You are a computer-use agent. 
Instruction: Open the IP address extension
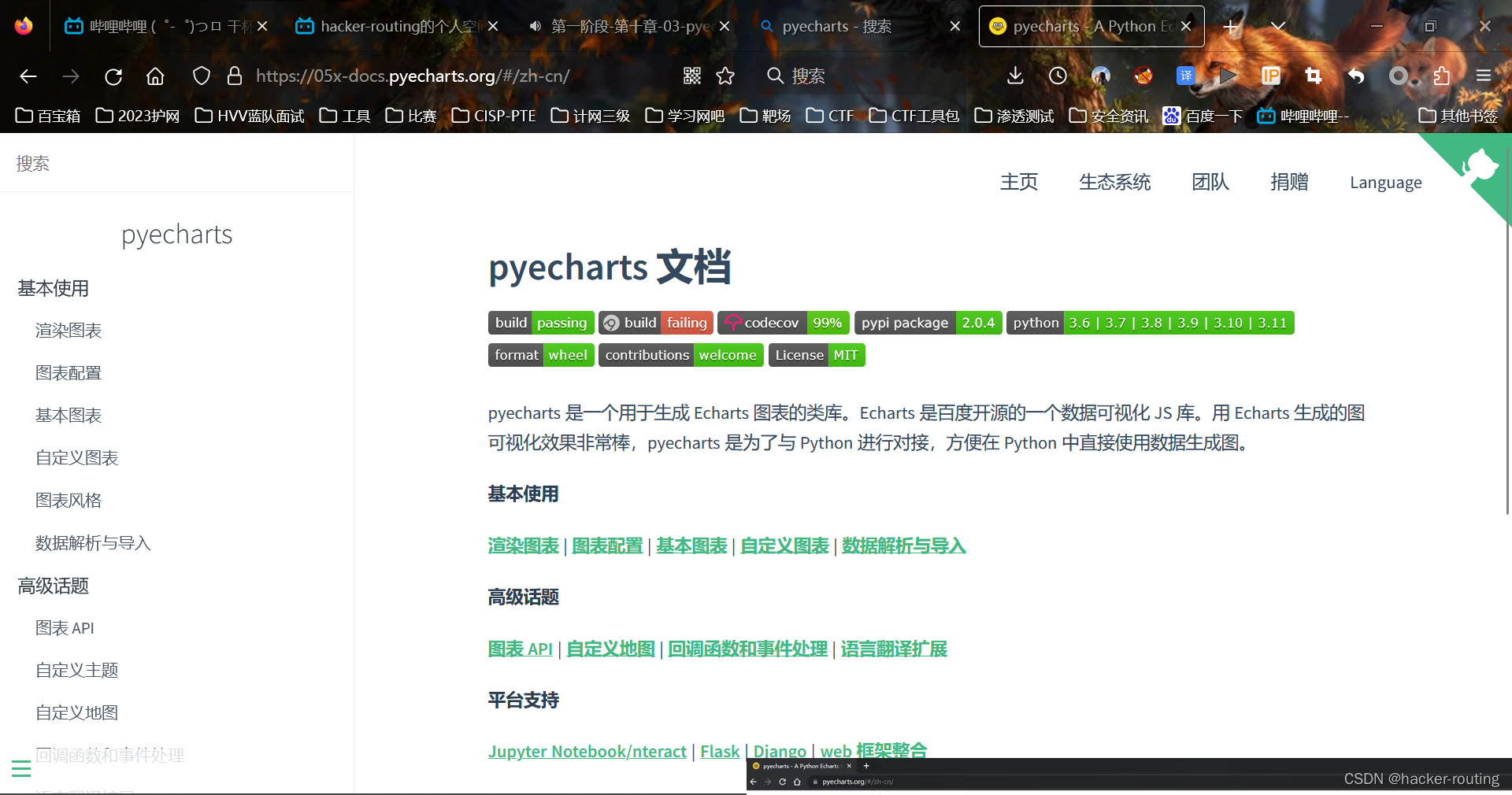[1272, 76]
